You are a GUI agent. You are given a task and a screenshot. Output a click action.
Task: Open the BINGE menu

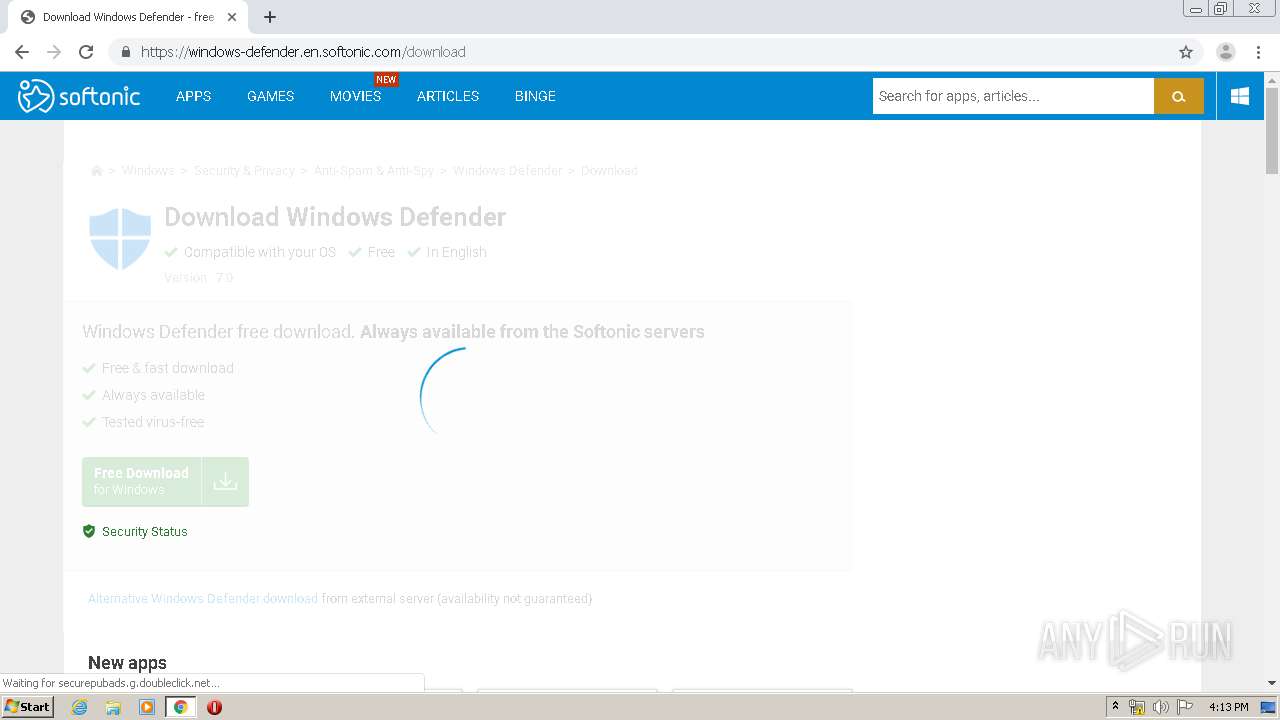tap(535, 96)
